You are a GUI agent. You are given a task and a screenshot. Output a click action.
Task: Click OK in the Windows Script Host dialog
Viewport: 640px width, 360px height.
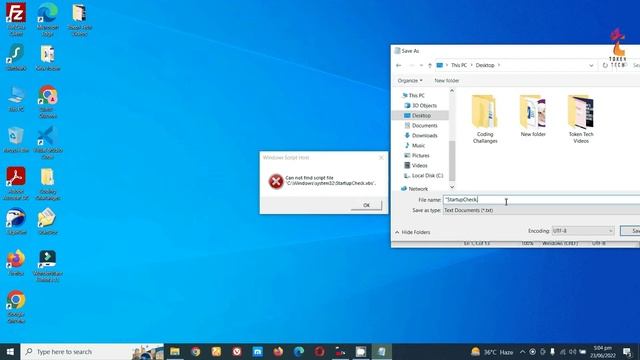[366, 205]
